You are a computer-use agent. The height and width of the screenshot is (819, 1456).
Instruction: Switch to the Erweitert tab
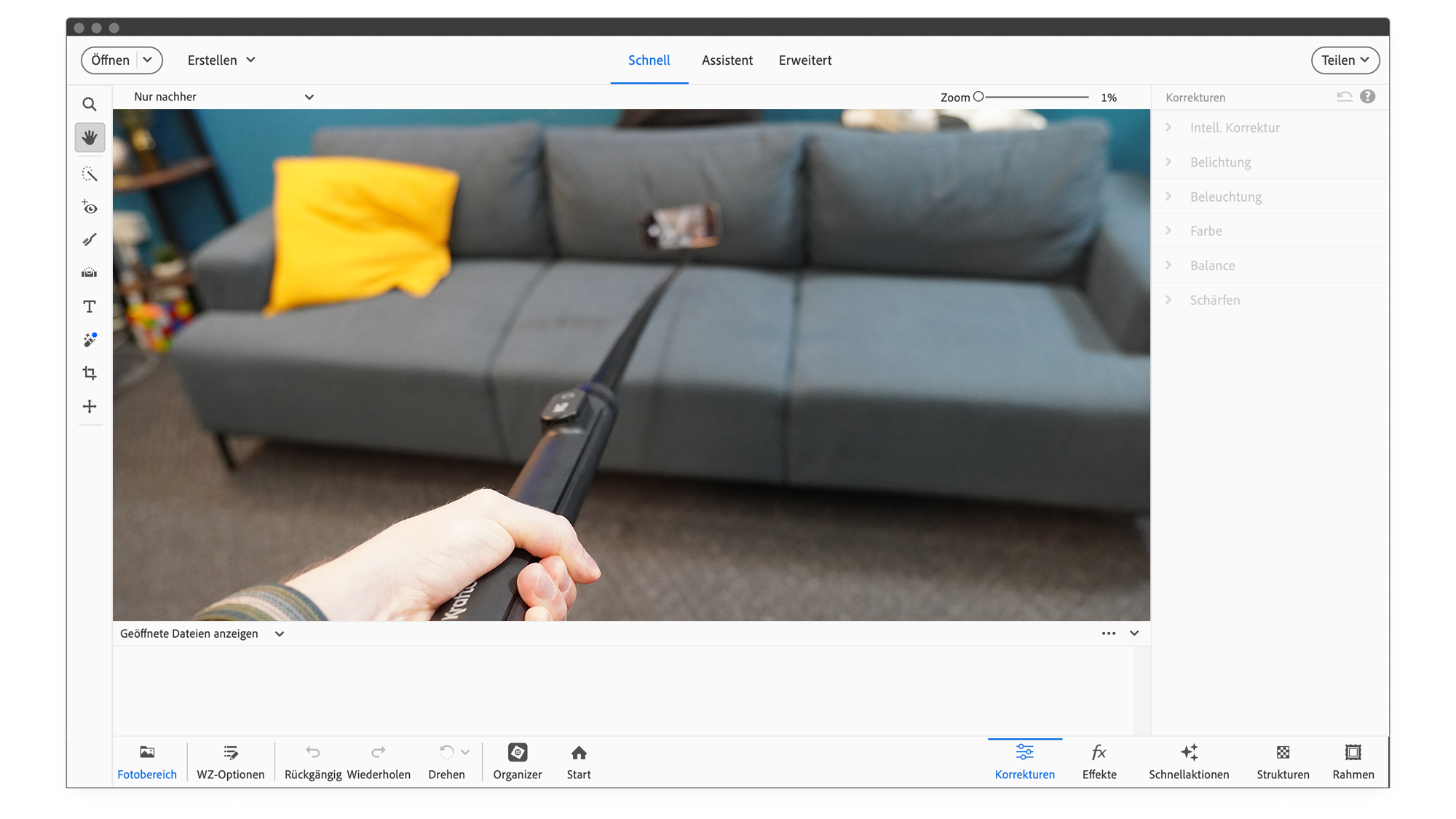tap(805, 60)
